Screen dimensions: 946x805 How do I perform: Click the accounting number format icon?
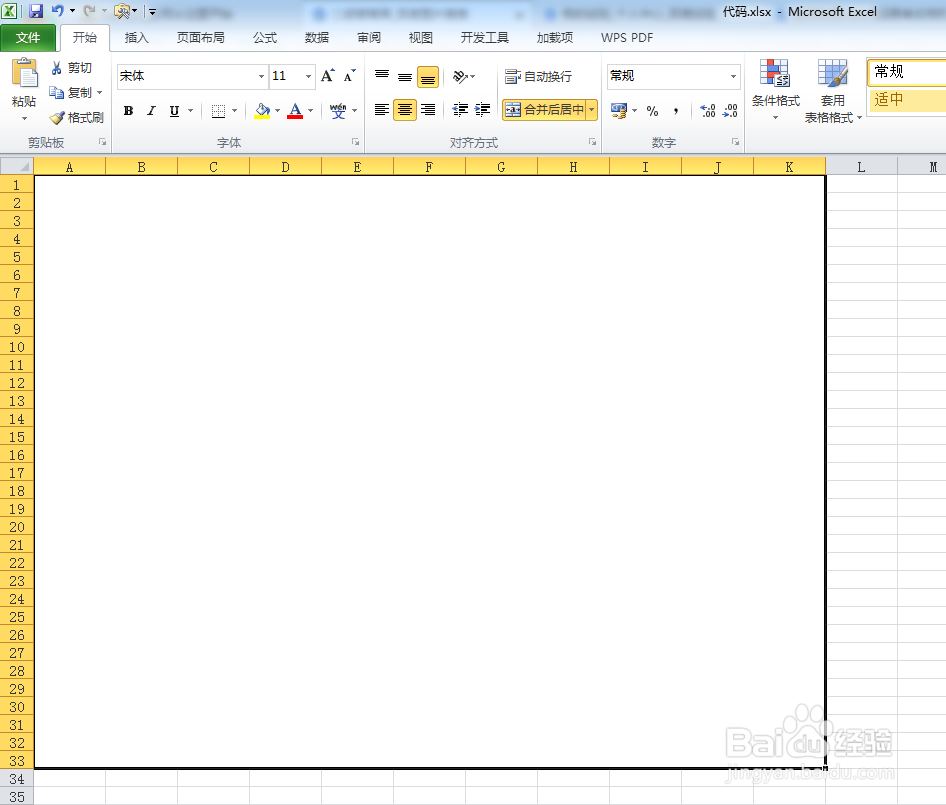pyautogui.click(x=618, y=111)
